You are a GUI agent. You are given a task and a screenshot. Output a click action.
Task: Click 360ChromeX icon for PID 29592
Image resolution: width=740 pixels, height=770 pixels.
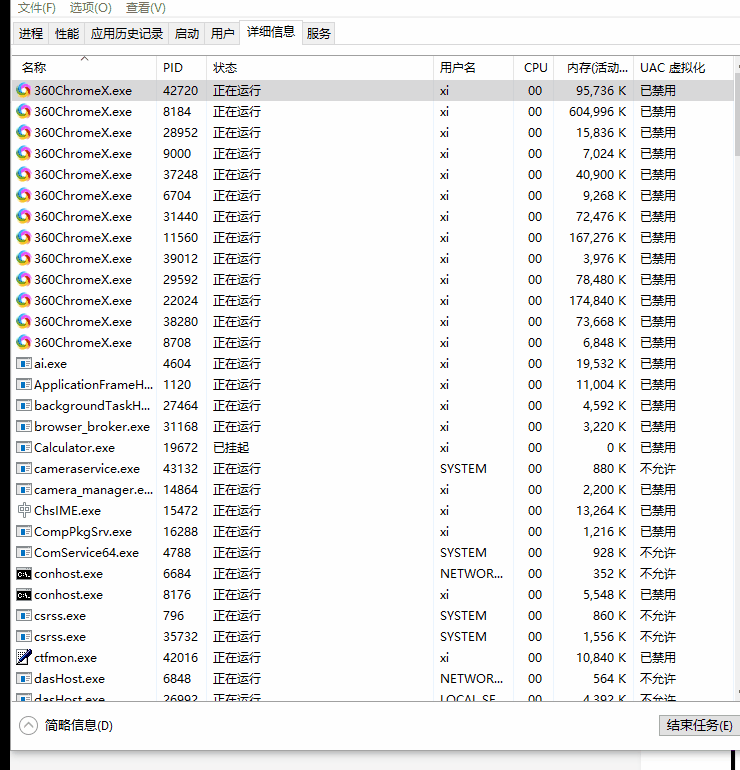(x=24, y=279)
